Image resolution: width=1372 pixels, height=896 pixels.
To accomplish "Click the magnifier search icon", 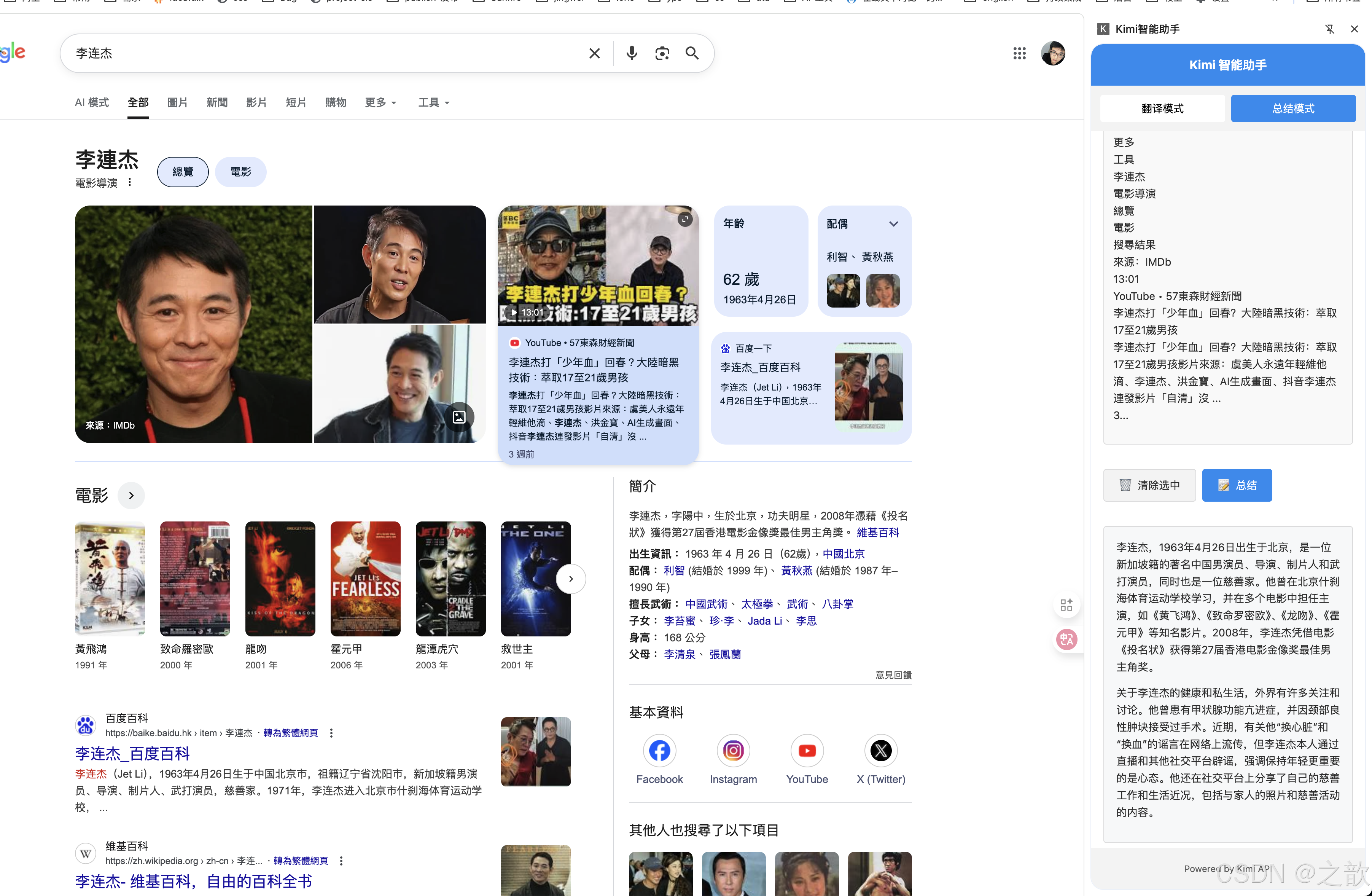I will pos(692,54).
